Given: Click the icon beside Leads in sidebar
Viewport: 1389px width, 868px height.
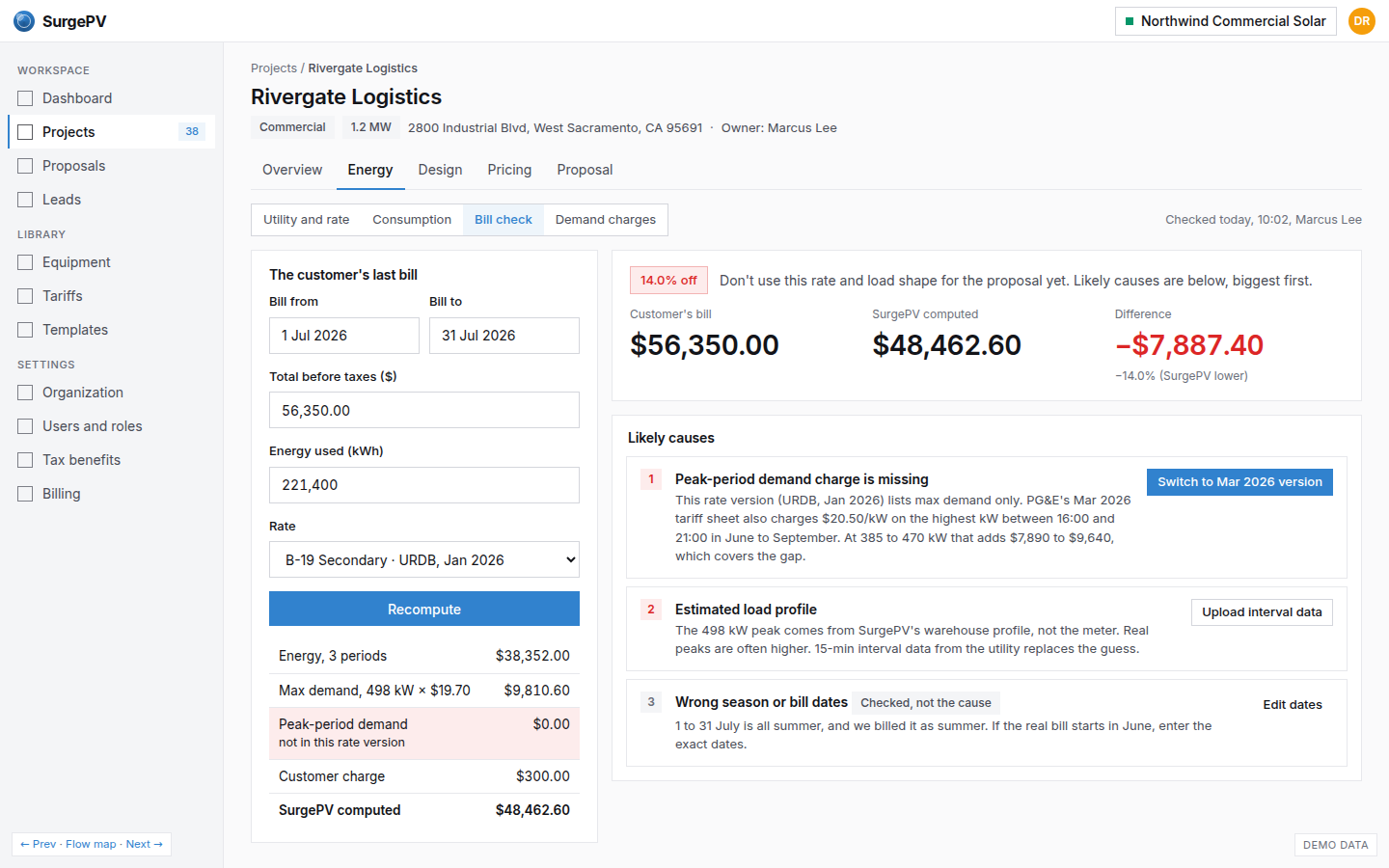Looking at the screenshot, I should [25, 200].
